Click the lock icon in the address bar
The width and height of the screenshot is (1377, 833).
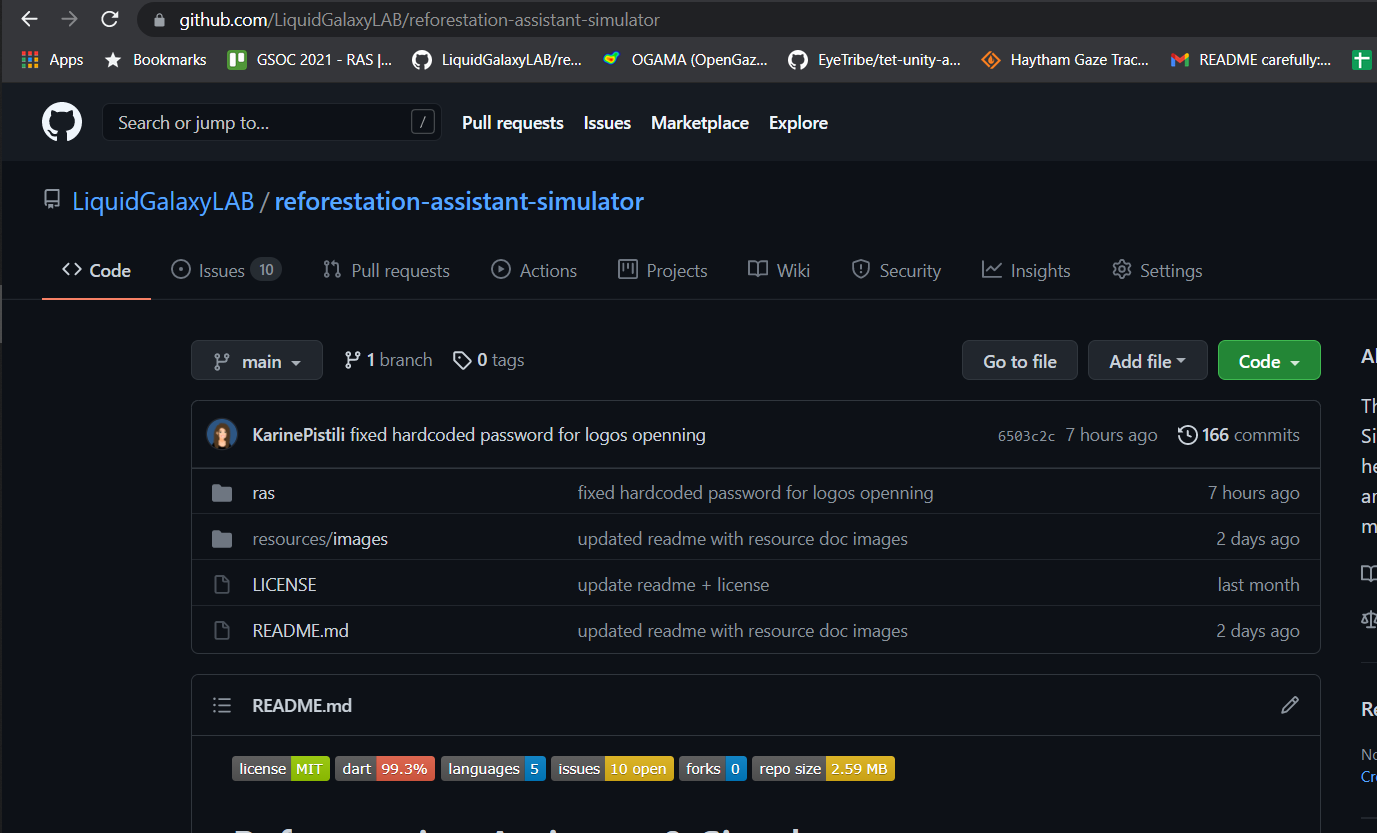(x=158, y=19)
